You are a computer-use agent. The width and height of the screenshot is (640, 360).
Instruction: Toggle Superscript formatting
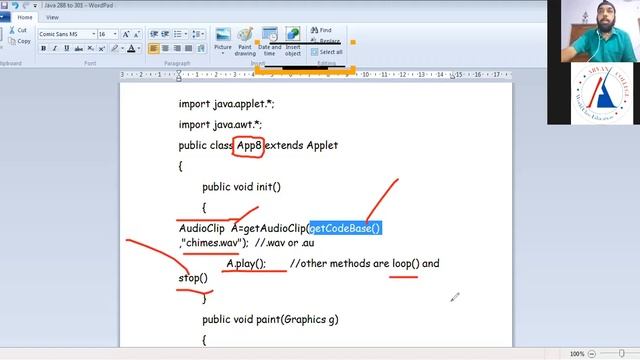coord(102,49)
